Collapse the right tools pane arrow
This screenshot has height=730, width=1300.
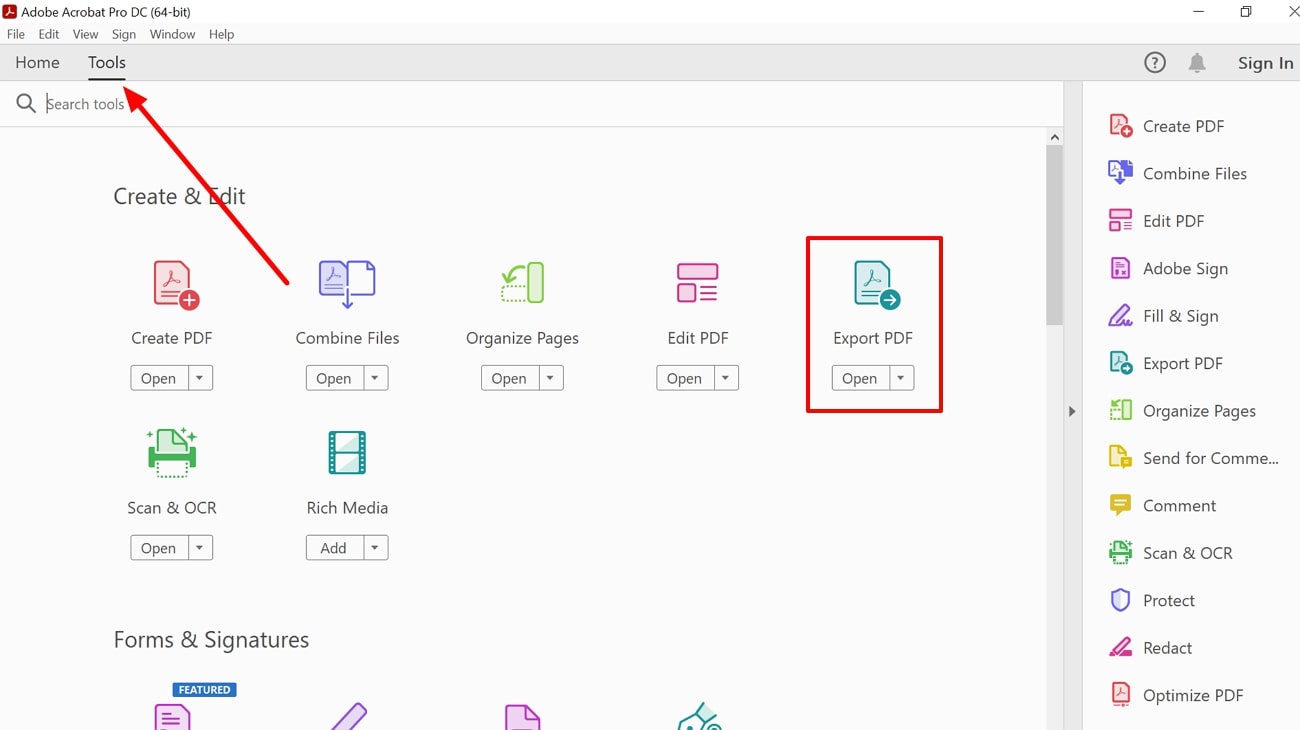click(1072, 411)
